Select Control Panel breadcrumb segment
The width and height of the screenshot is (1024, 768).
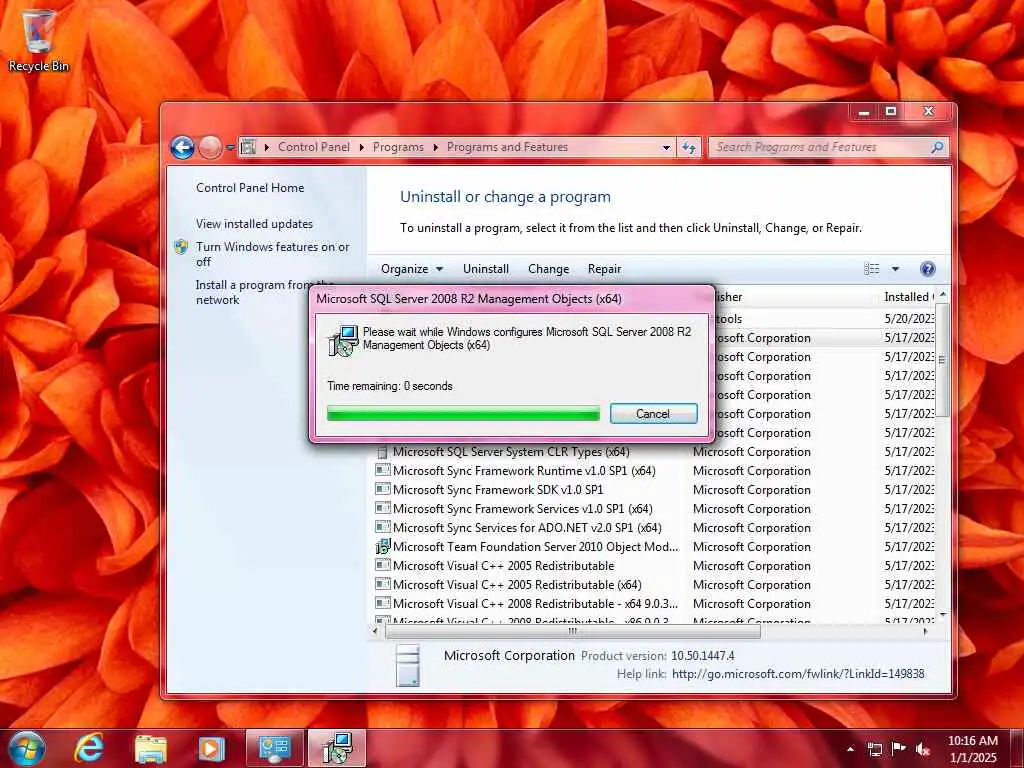314,148
